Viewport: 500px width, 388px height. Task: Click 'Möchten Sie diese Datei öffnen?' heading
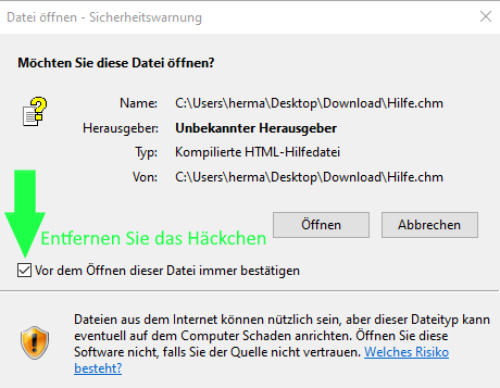pos(116,63)
